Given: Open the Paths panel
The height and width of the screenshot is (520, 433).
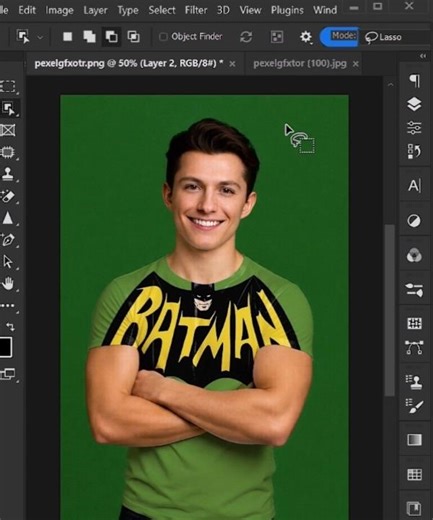Looking at the screenshot, I should (x=414, y=347).
